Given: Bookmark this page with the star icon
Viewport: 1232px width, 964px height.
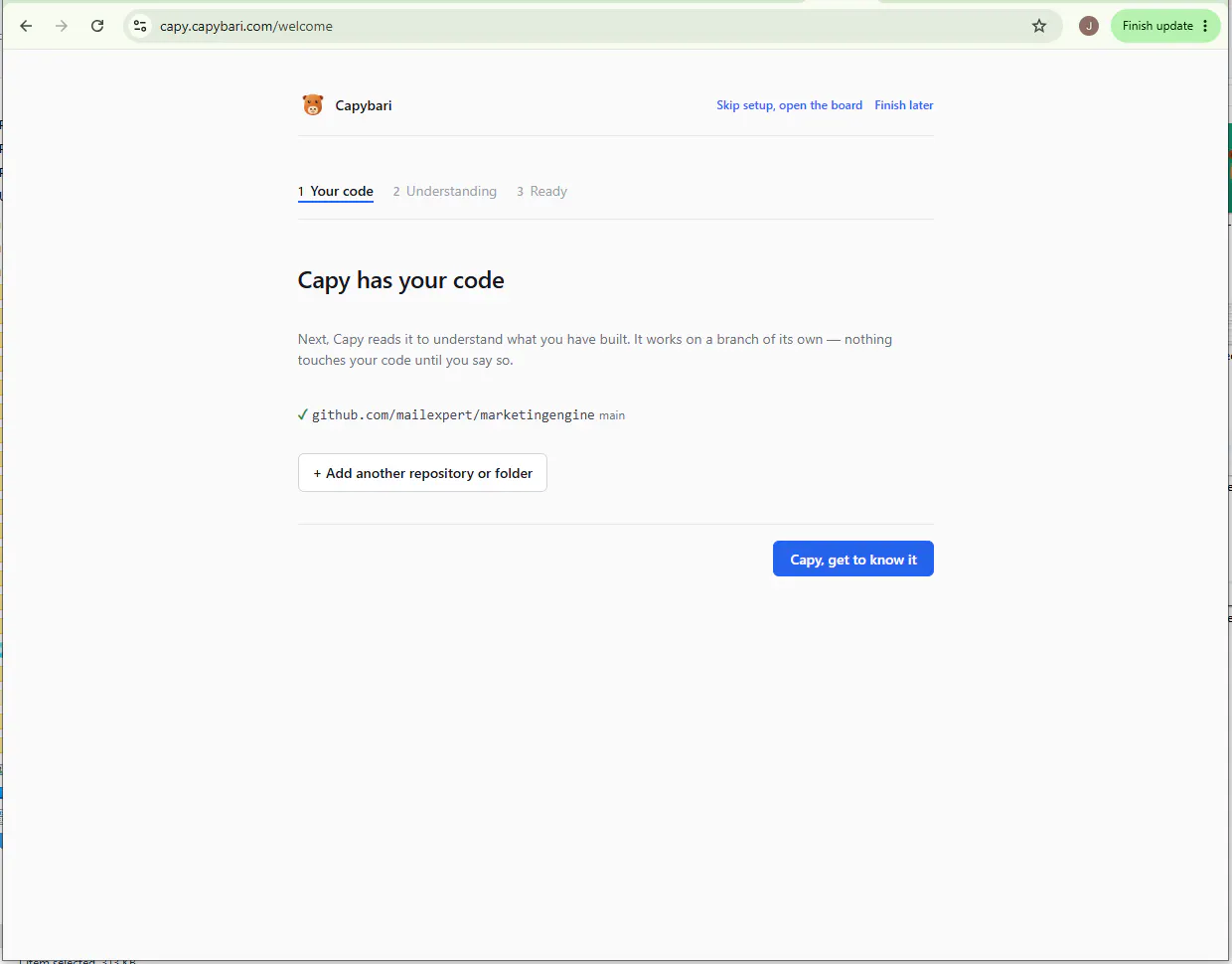Looking at the screenshot, I should [x=1039, y=26].
